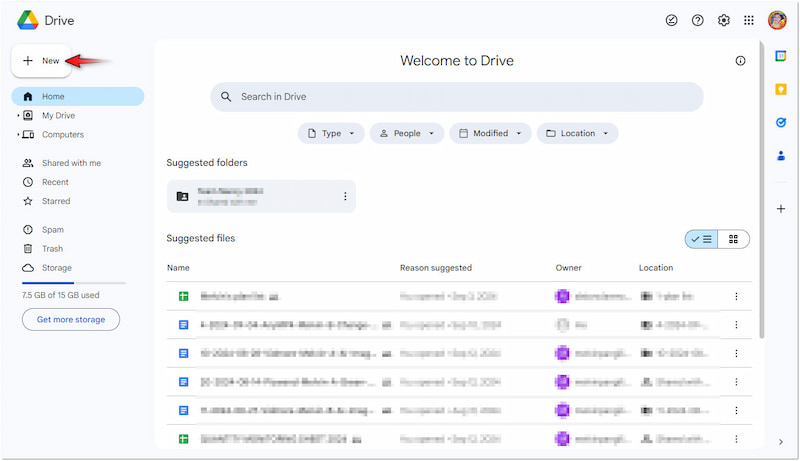Open the Google apps grid launcher
Image resolution: width=800 pixels, height=461 pixels.
point(749,20)
